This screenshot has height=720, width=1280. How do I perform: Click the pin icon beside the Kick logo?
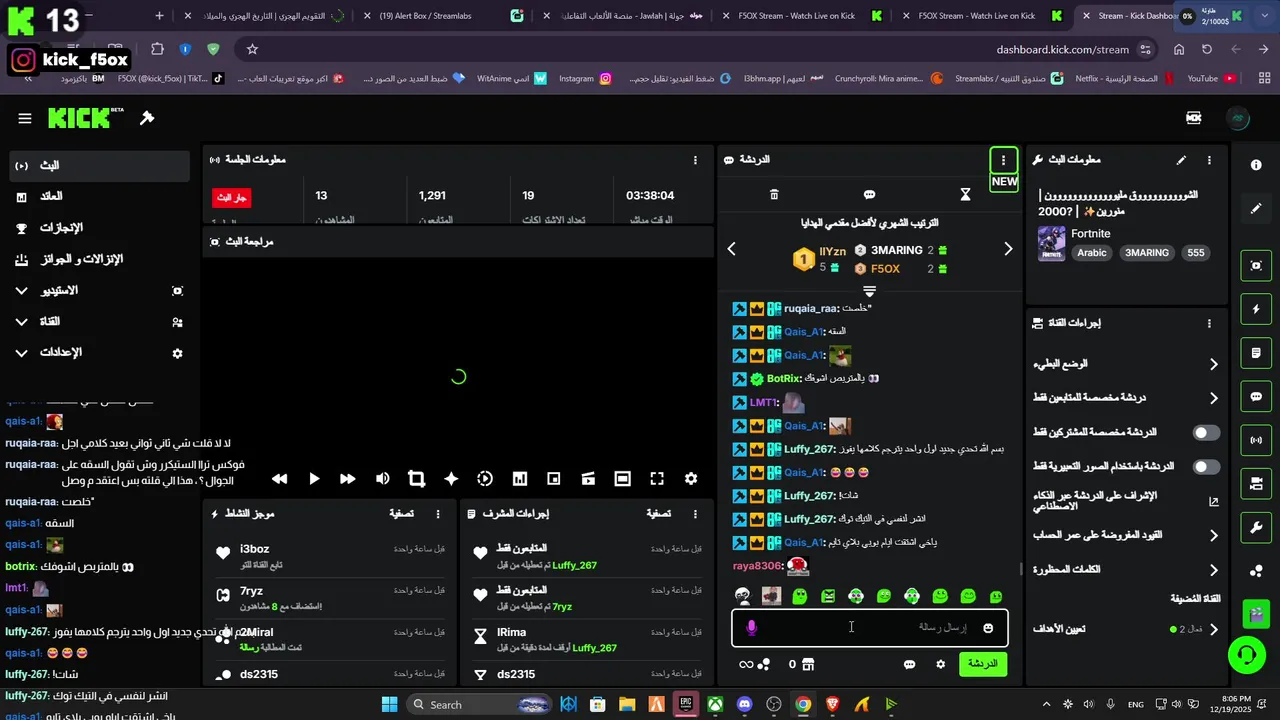tap(147, 118)
